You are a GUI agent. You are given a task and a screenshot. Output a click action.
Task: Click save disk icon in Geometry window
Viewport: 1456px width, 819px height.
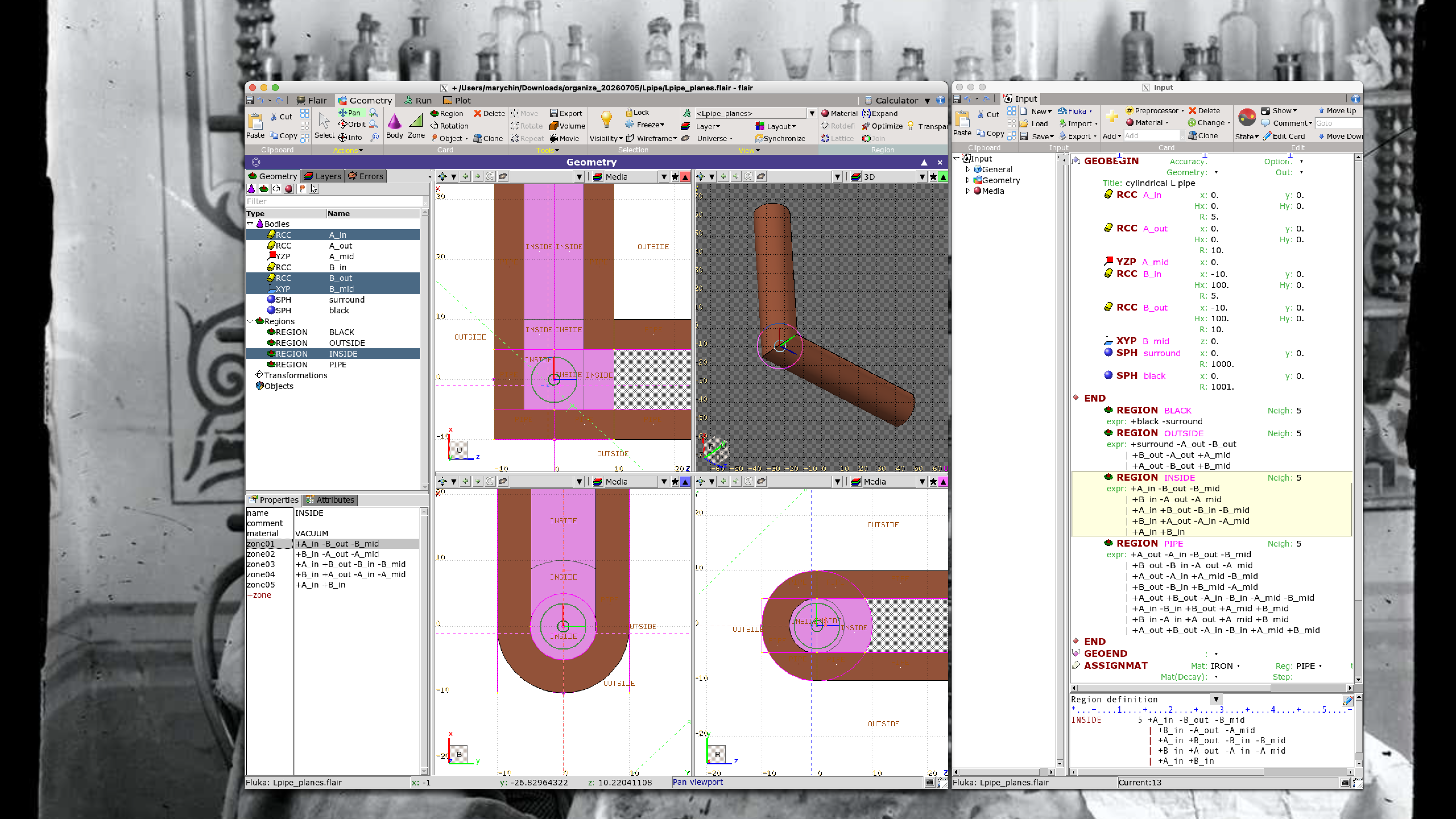250,100
